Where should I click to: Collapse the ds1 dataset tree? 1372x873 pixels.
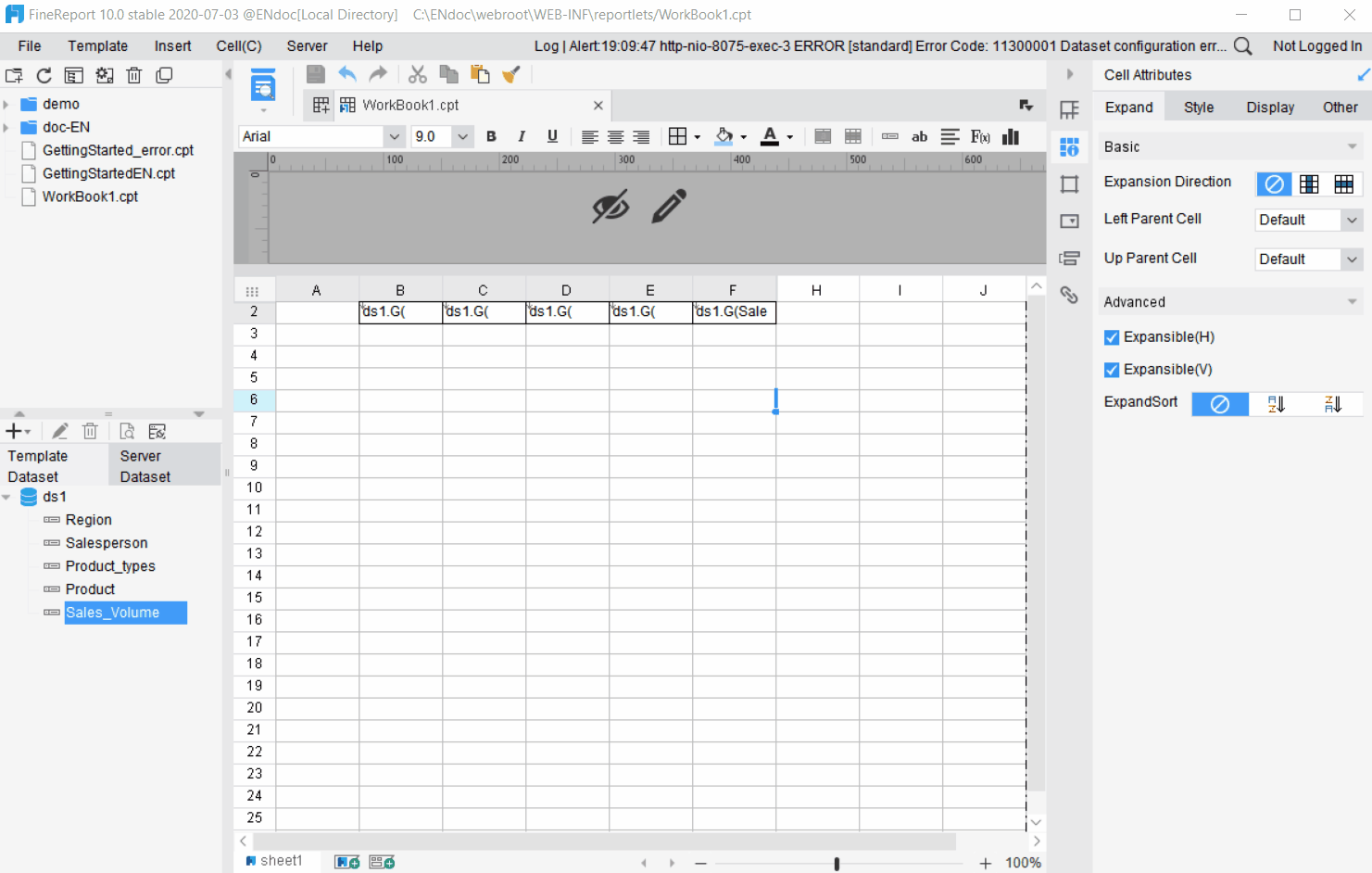pyautogui.click(x=6, y=498)
